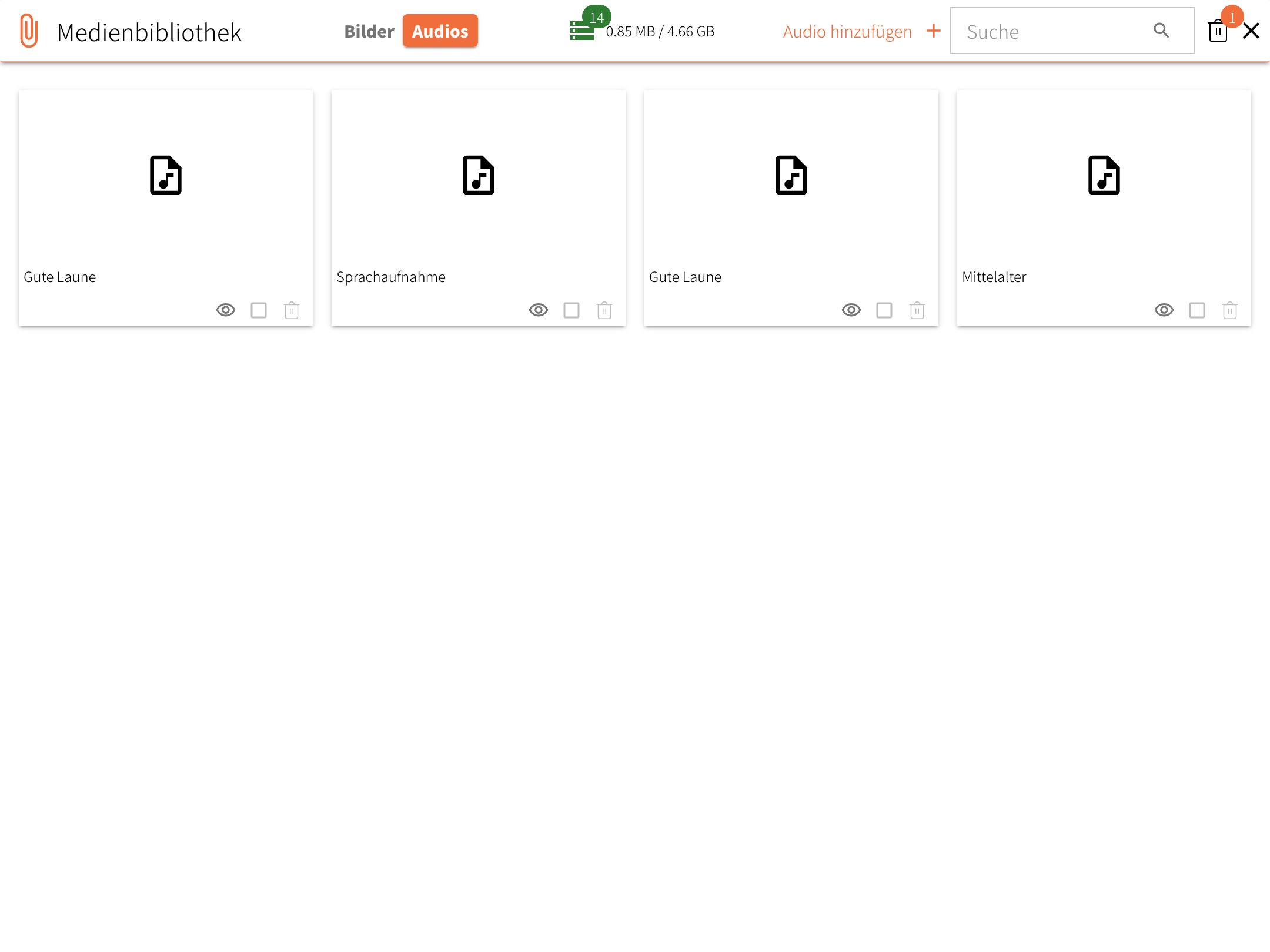Image resolution: width=1270 pixels, height=952 pixels.
Task: Open the trash bin in header
Action: pos(1217,31)
